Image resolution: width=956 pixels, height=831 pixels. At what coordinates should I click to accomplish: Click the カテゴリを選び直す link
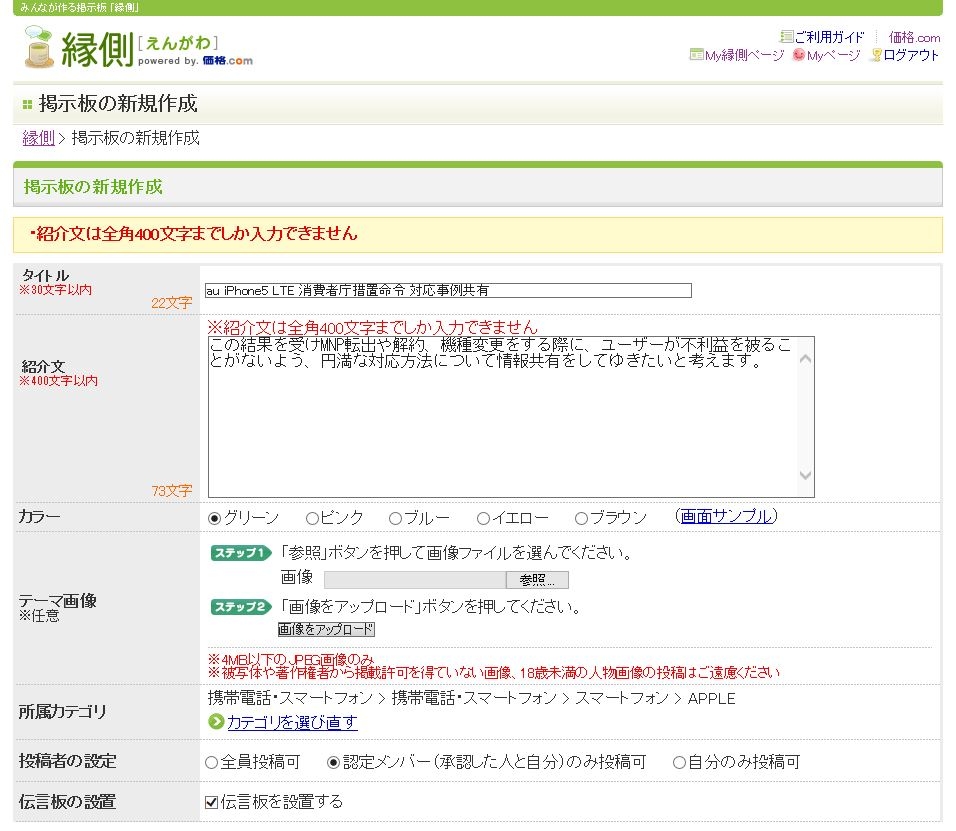[292, 722]
